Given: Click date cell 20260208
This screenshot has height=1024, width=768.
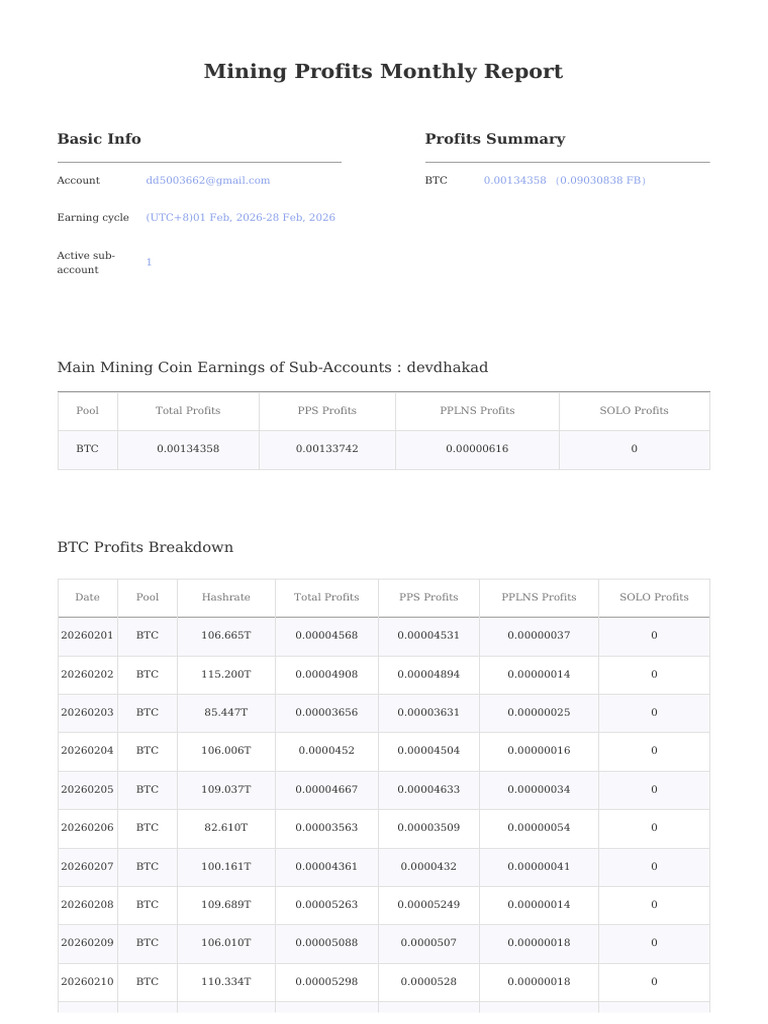Looking at the screenshot, I should pyautogui.click(x=87, y=904).
